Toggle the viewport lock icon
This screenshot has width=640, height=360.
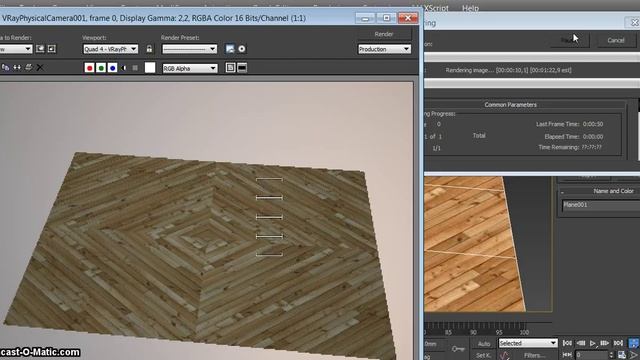pyautogui.click(x=149, y=49)
